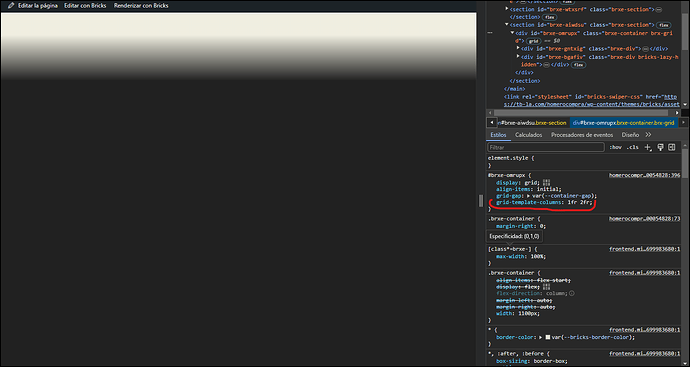Screen dimensions: 690x367
Task: Expand the brxe-gntxig div node
Action: click(518, 49)
